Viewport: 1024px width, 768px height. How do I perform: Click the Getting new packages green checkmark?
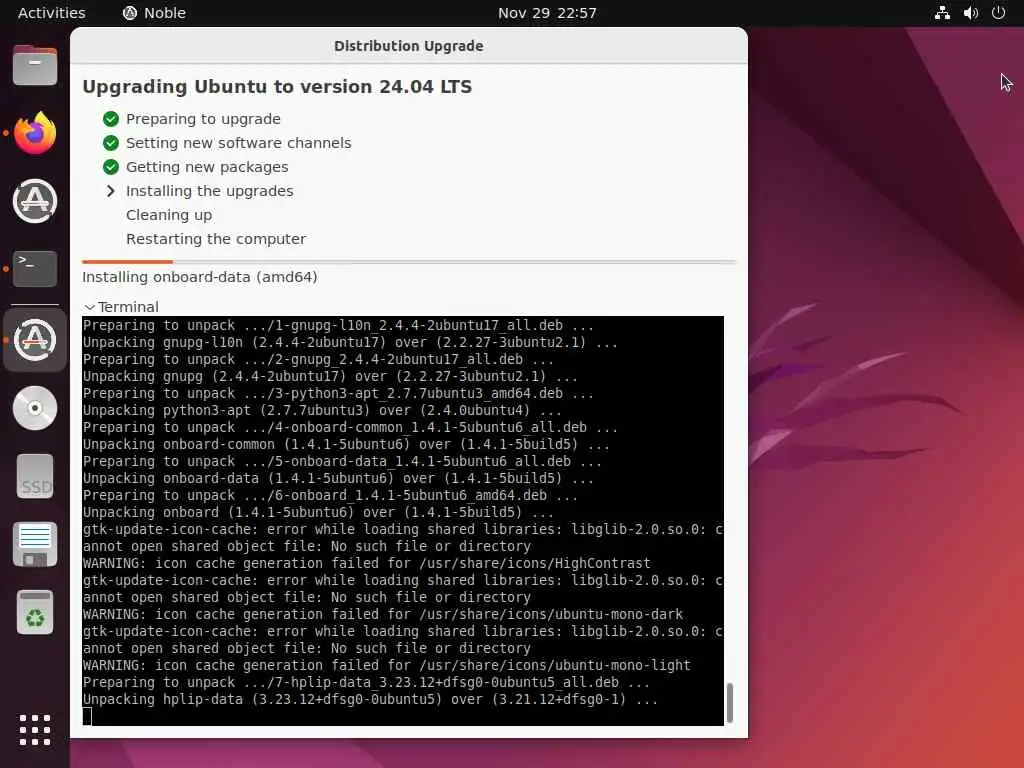tap(111, 167)
